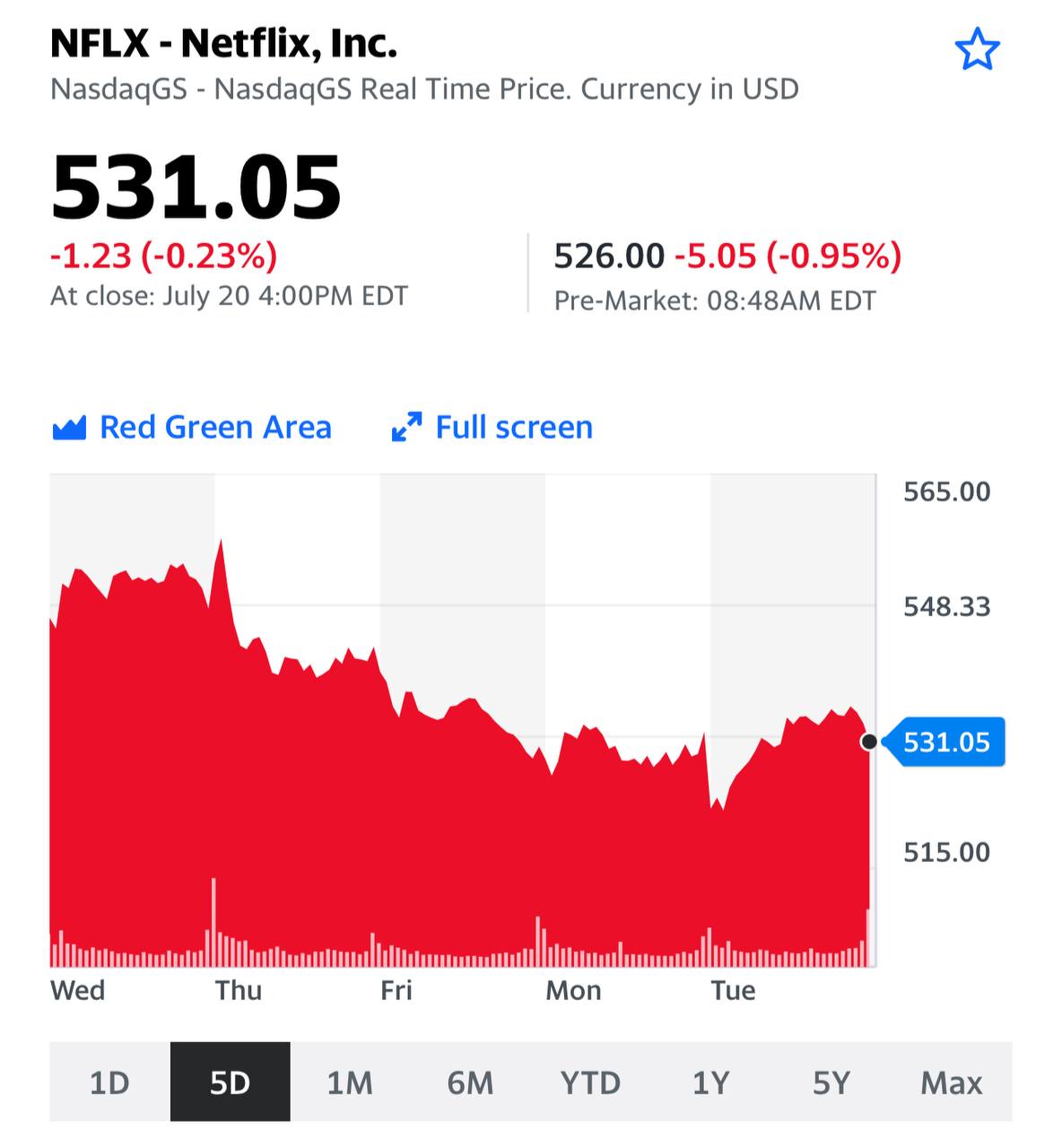The image size is (1062, 1148).
Task: Click the Full screen expand arrows icon
Action: [x=406, y=427]
